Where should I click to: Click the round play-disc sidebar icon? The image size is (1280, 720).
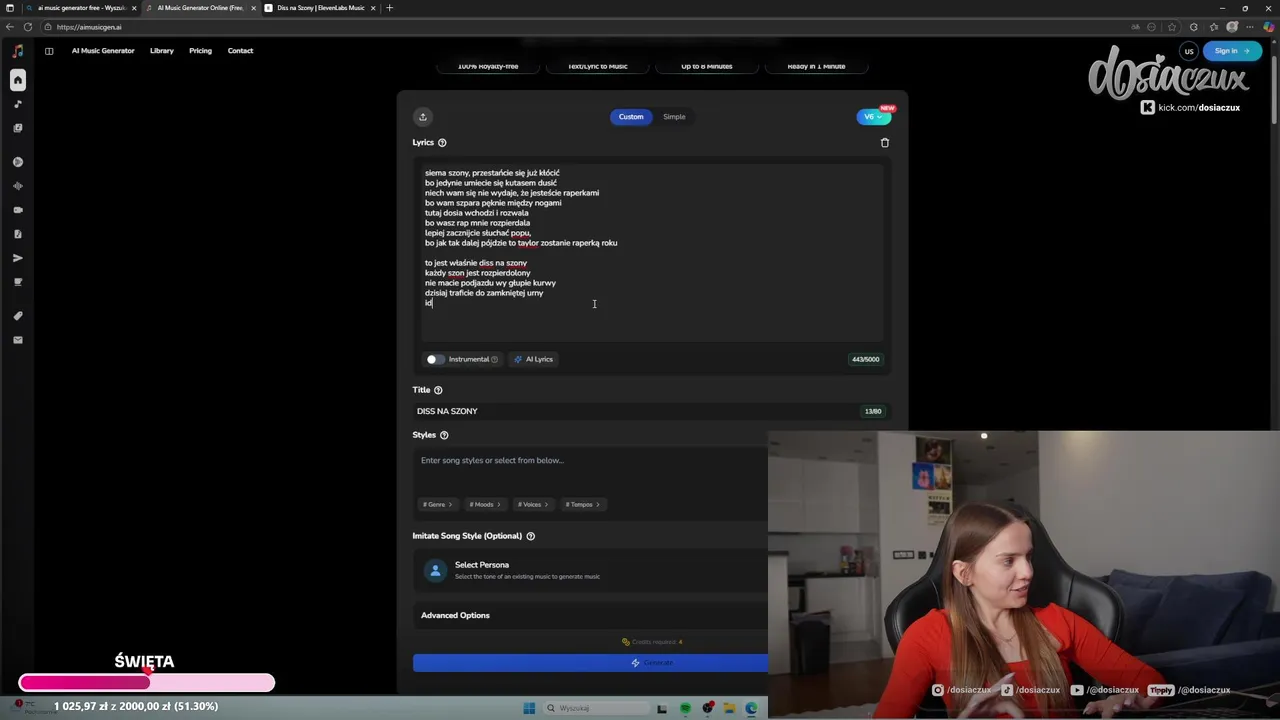click(x=18, y=162)
